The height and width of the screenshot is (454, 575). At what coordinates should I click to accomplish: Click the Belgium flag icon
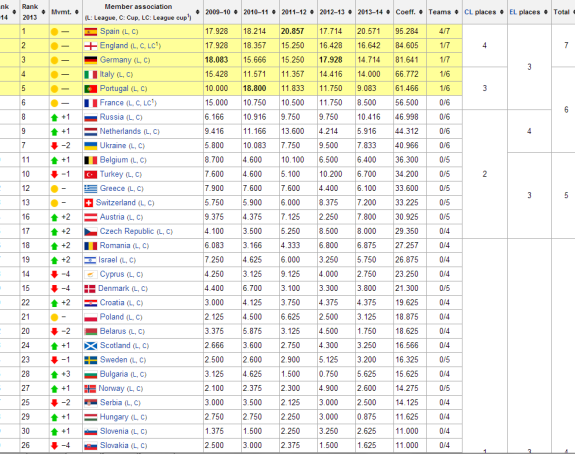pyautogui.click(x=91, y=161)
